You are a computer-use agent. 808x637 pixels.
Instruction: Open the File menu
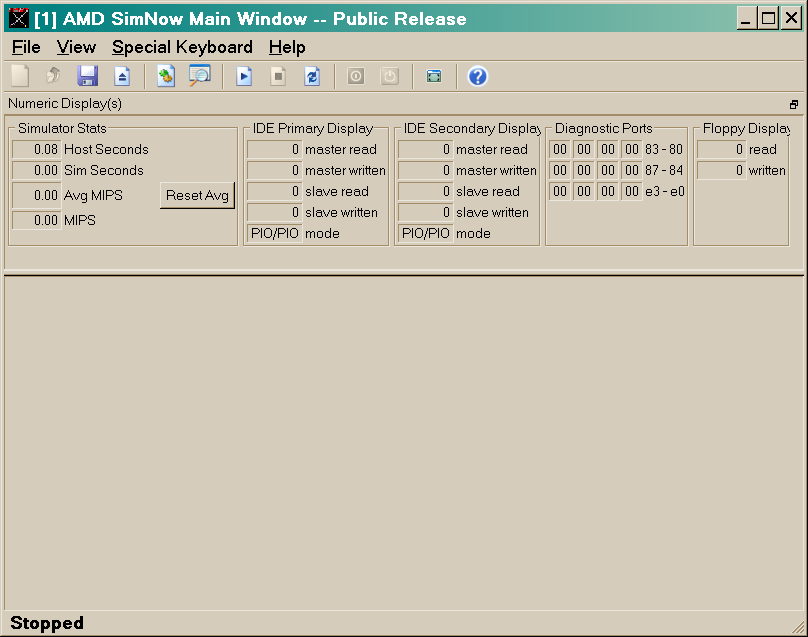click(x=26, y=47)
